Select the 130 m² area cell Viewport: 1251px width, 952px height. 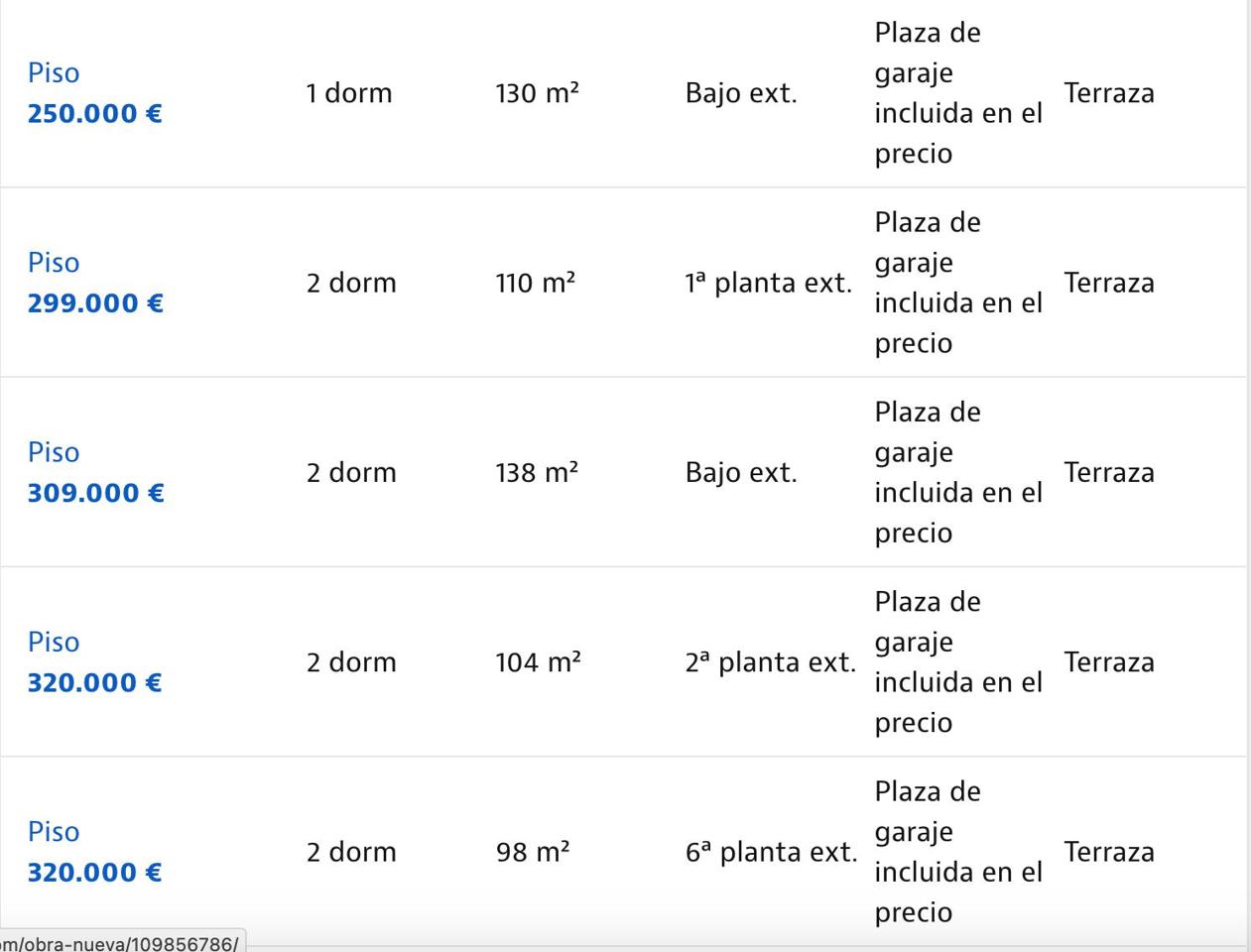pyautogui.click(x=537, y=93)
